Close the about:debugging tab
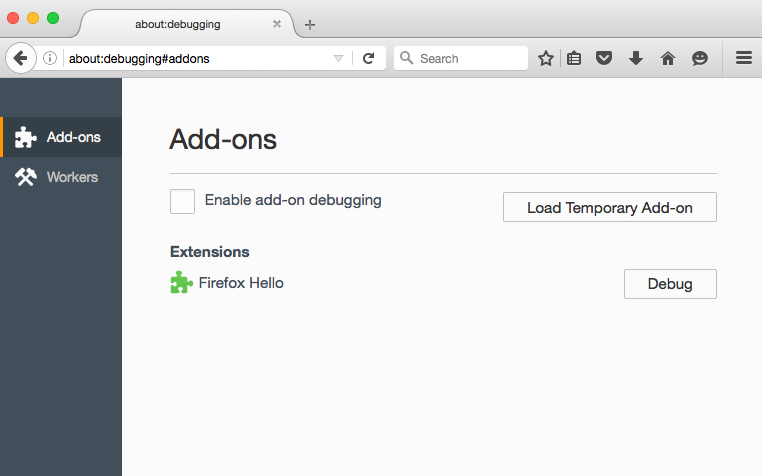This screenshot has width=762, height=476. tap(277, 24)
